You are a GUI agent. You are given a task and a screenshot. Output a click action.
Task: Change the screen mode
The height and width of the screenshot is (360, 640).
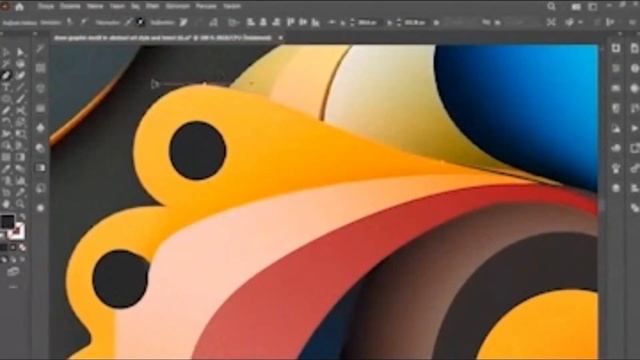[x=13, y=271]
